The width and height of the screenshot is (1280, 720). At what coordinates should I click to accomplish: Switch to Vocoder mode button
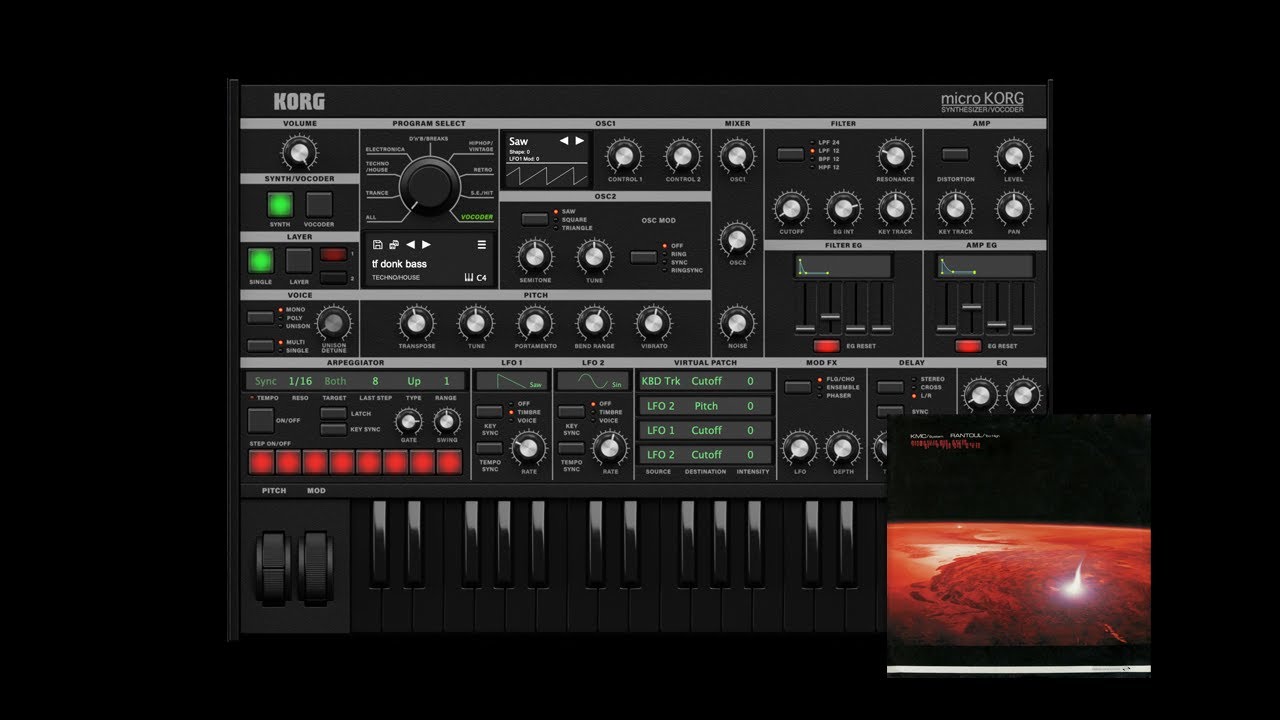tap(319, 205)
